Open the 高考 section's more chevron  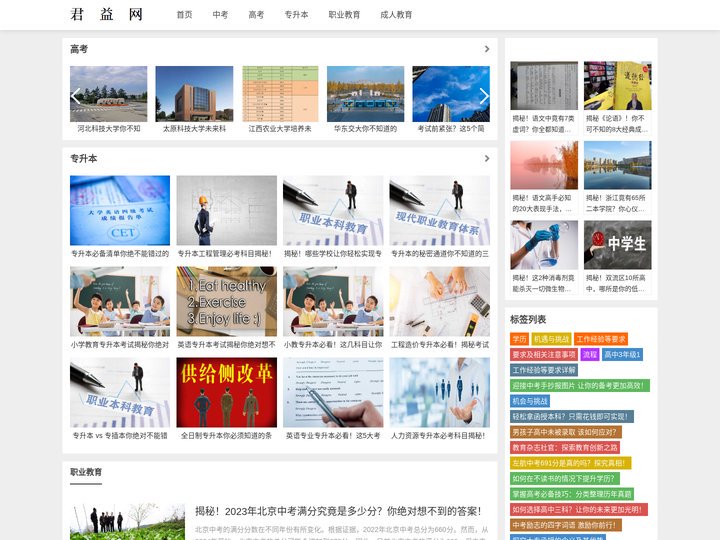click(487, 49)
